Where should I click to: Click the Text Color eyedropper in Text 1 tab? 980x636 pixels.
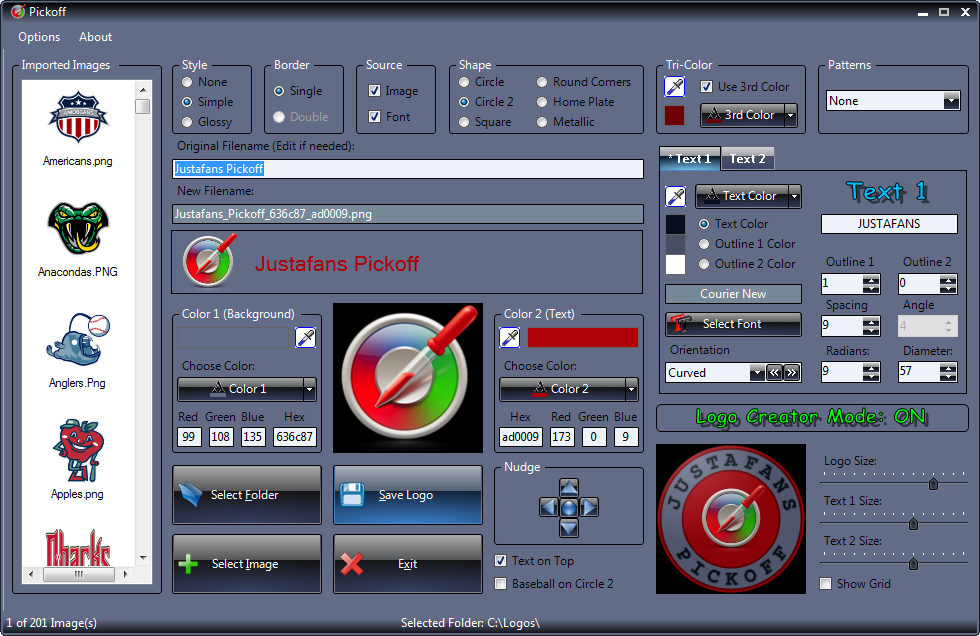click(676, 196)
